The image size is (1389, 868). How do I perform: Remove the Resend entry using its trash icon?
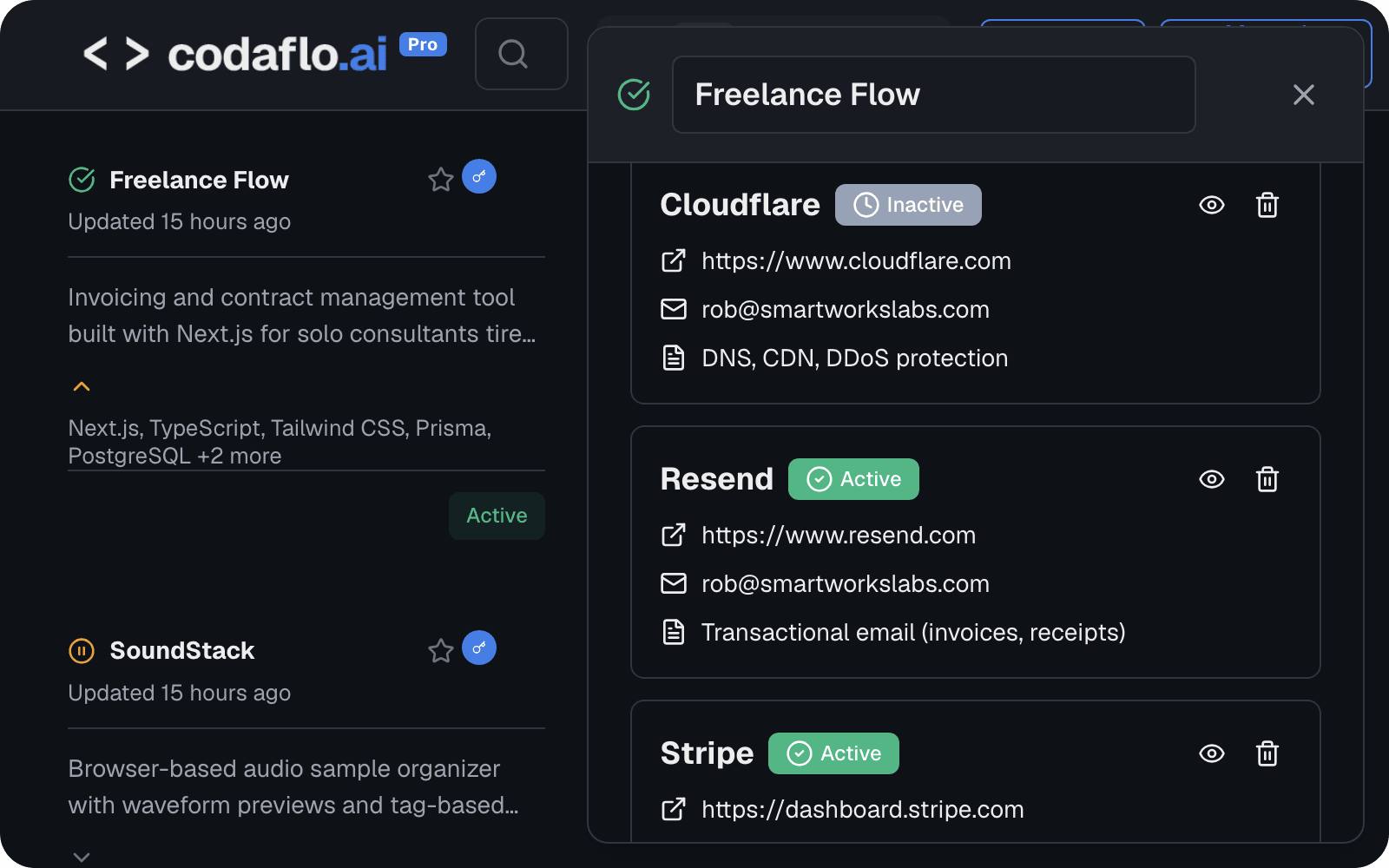tap(1267, 478)
